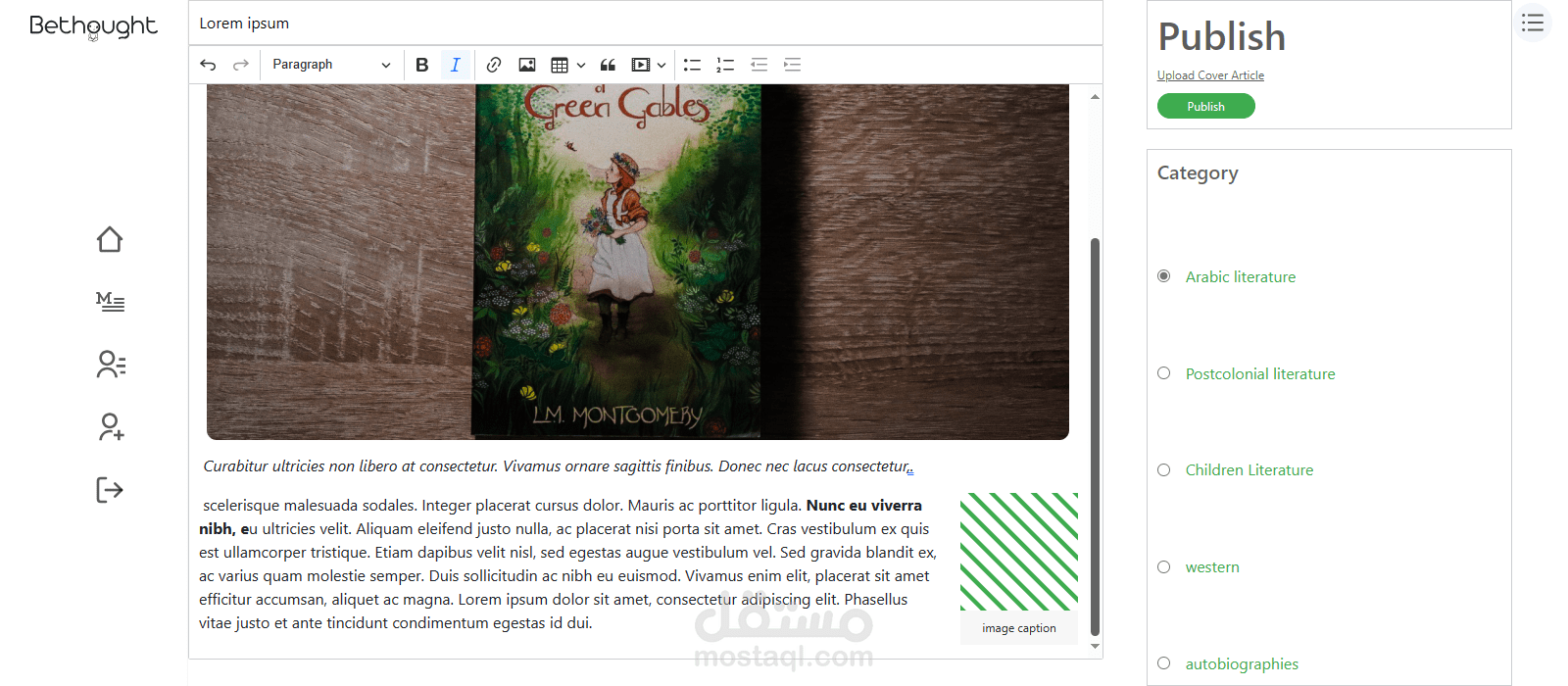Open articles list icon in sidebar
This screenshot has height=686, width=1568.
pyautogui.click(x=110, y=302)
